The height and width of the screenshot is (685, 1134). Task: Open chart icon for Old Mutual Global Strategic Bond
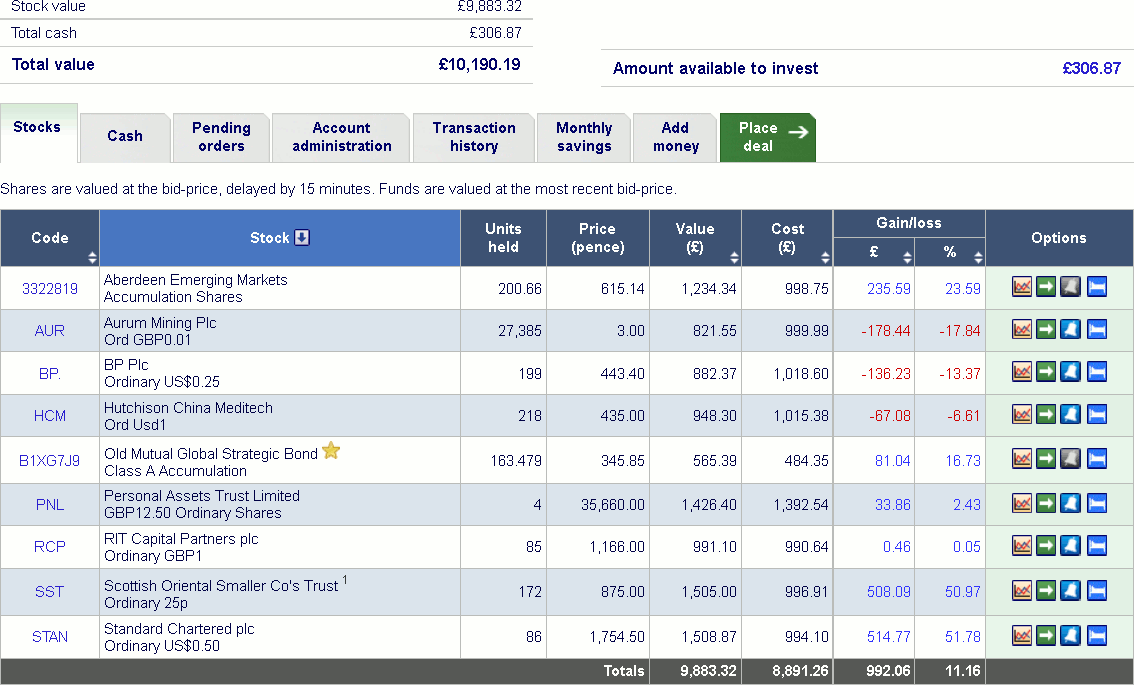click(x=1021, y=459)
